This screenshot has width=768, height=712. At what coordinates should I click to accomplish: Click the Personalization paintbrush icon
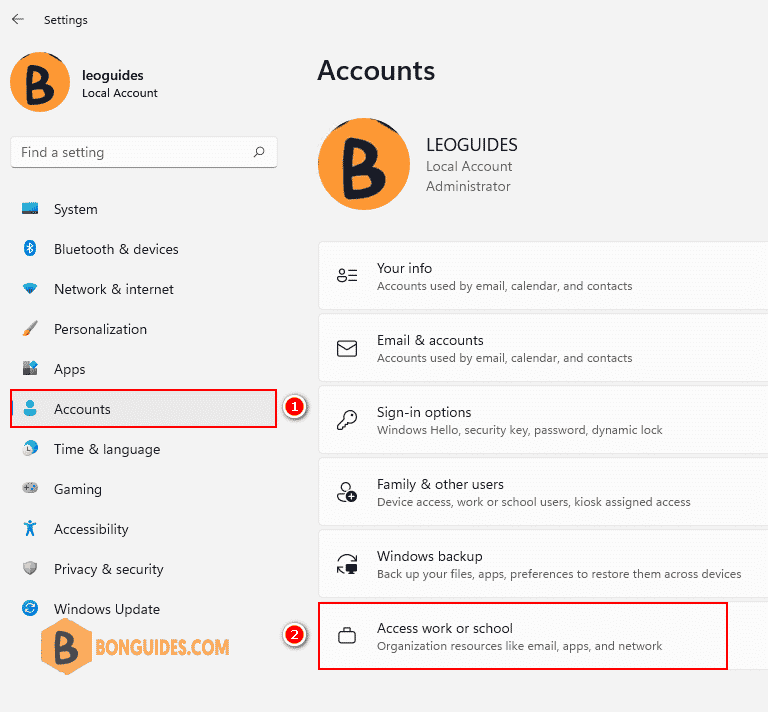(30, 329)
